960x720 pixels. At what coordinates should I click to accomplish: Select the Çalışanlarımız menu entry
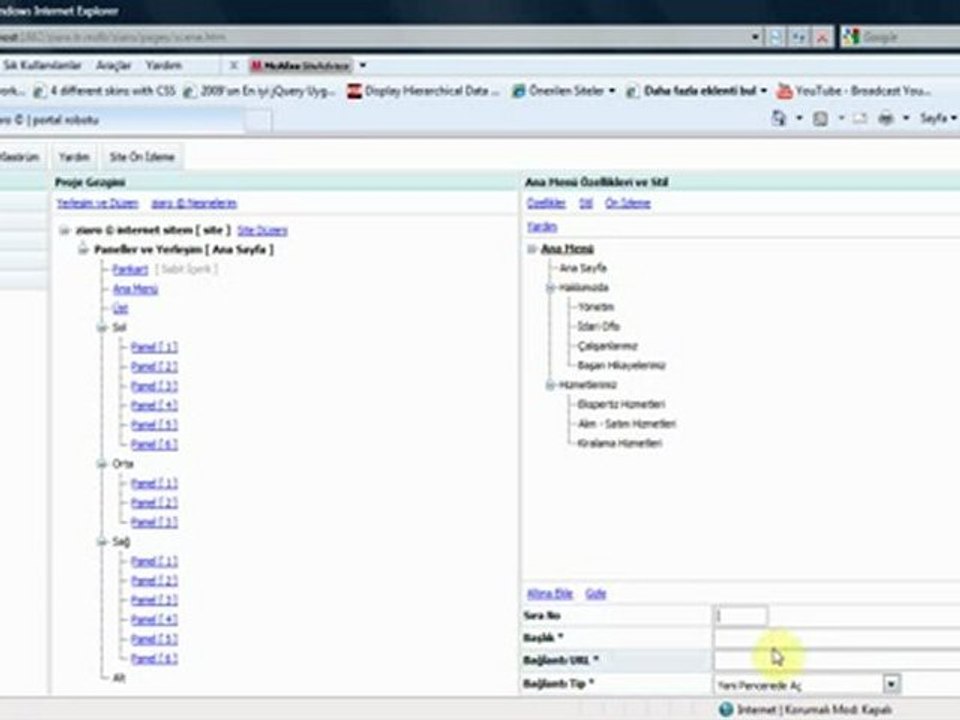pyautogui.click(x=608, y=346)
